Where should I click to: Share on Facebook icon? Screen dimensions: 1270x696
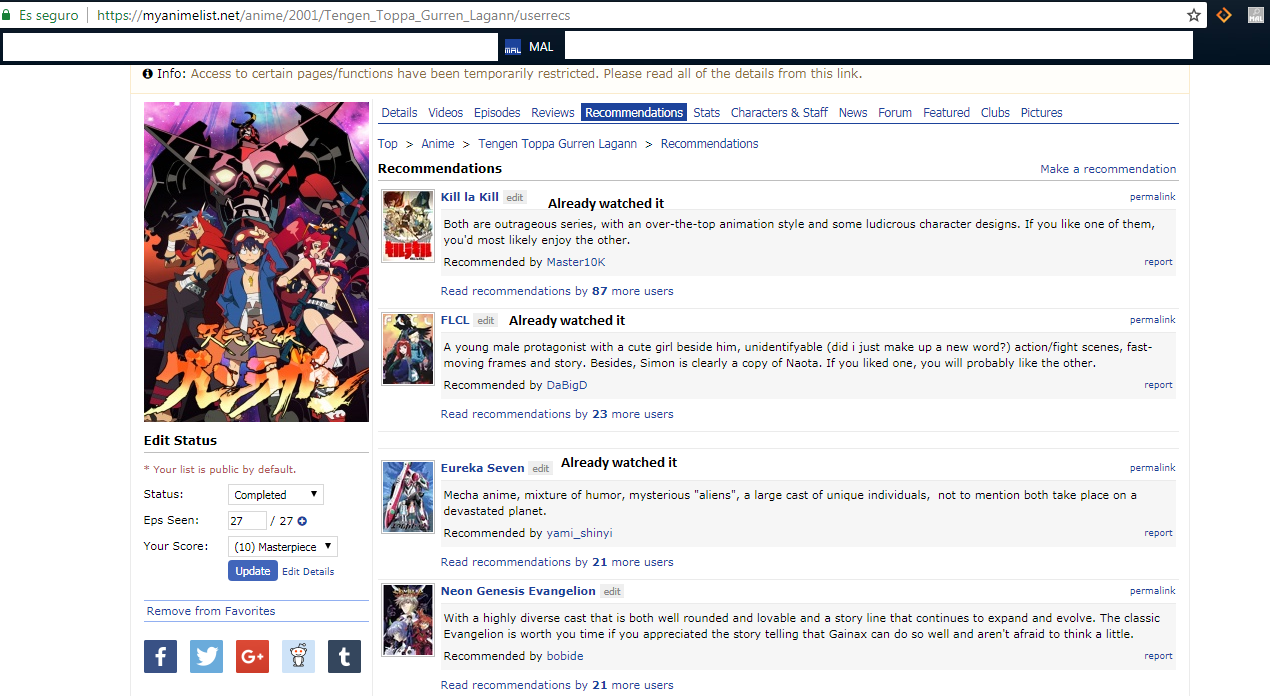point(160,656)
